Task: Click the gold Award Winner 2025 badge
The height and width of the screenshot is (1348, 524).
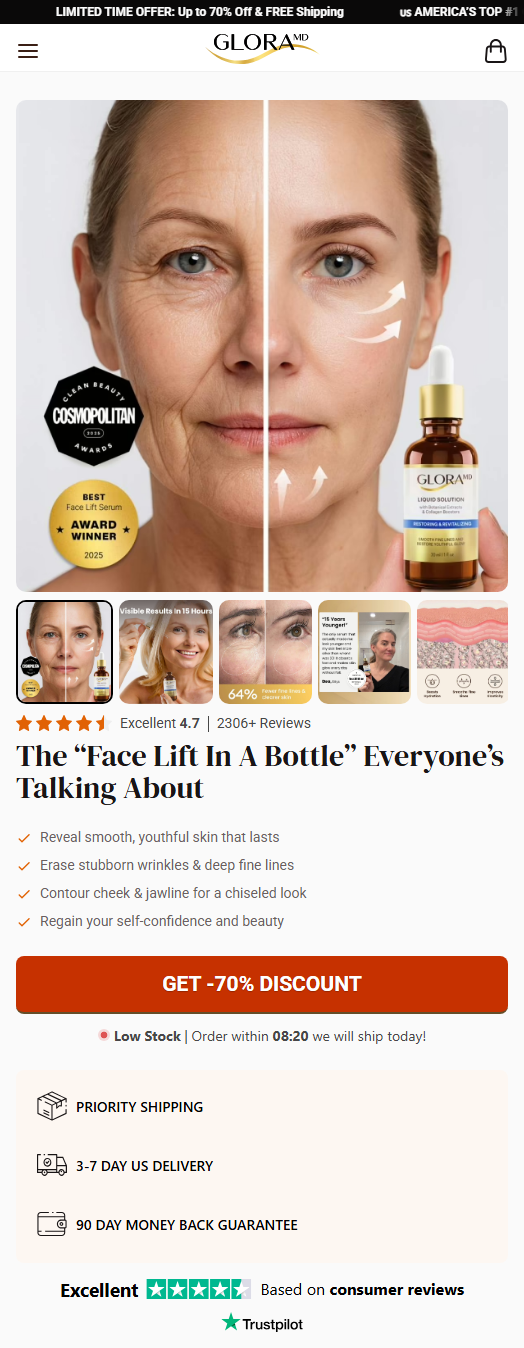Action: 93,525
